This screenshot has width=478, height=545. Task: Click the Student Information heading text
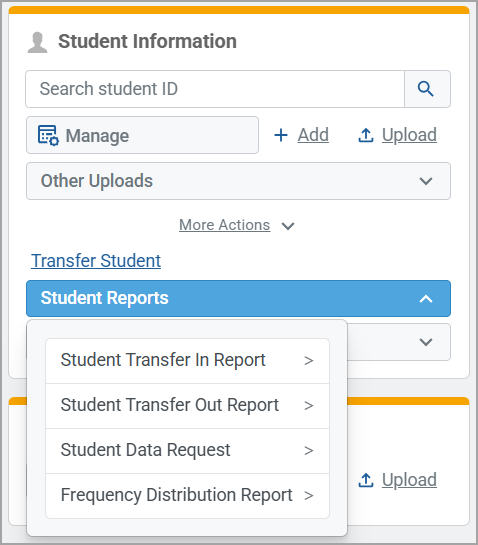pos(147,41)
